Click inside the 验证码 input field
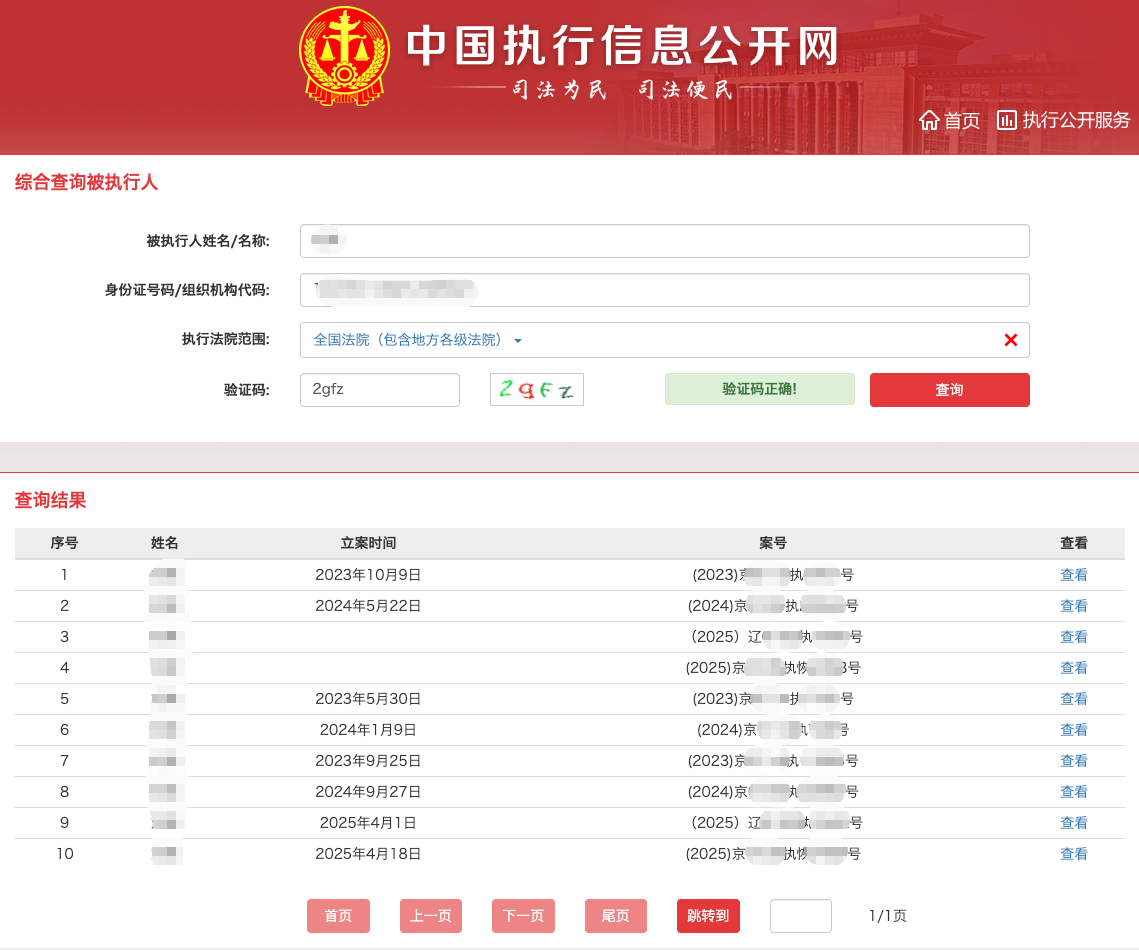The width and height of the screenshot is (1139, 950). pos(379,390)
